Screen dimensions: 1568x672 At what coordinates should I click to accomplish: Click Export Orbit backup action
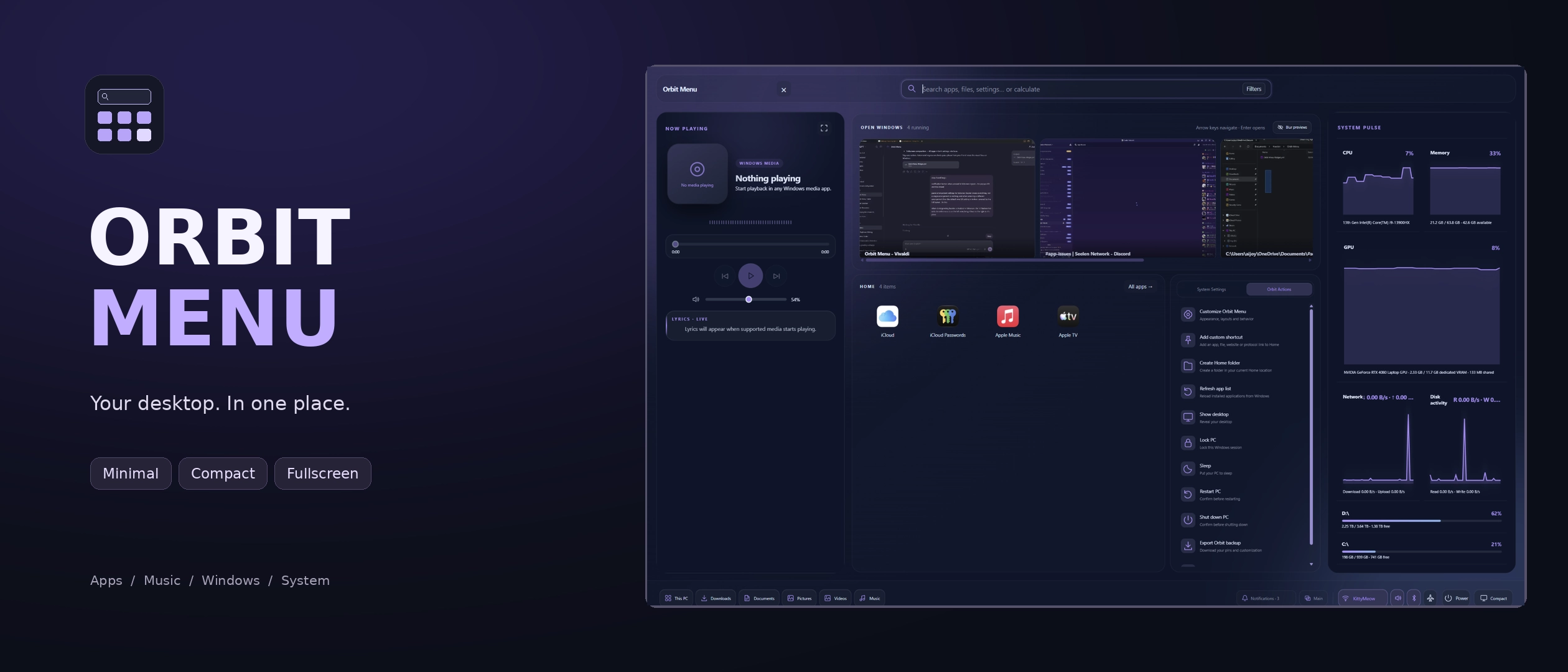click(x=1242, y=546)
